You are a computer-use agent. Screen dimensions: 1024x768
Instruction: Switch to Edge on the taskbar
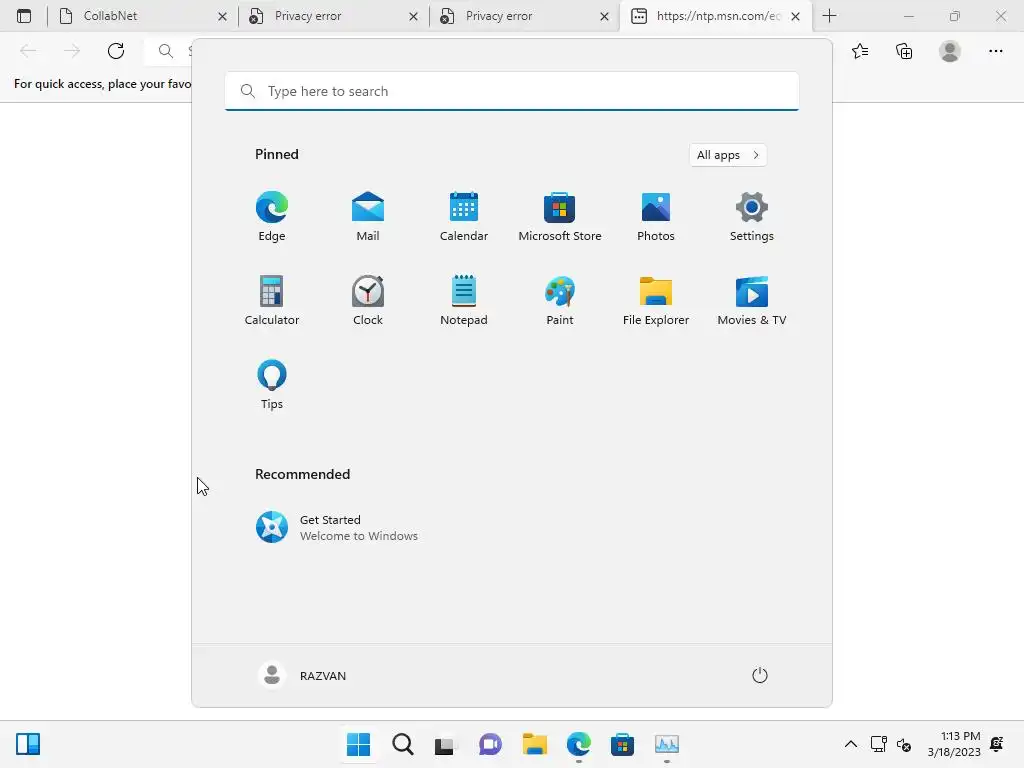click(579, 744)
